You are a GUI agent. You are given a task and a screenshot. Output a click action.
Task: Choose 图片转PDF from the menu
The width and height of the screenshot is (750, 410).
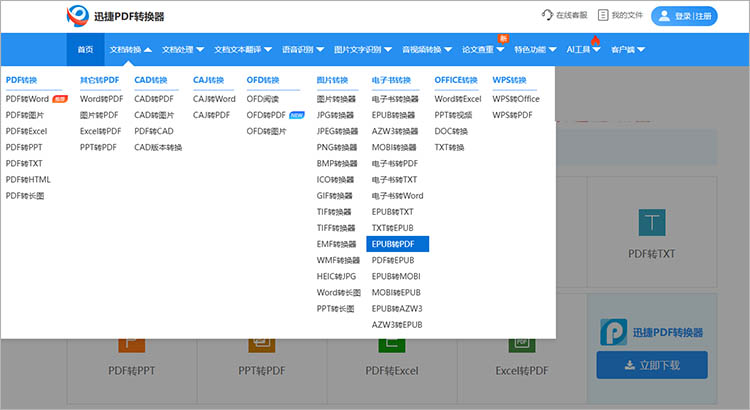pyautogui.click(x=99, y=115)
